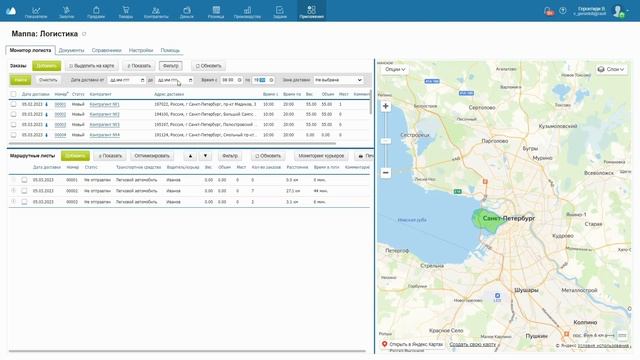Click the clock icon of time-from field

click(240, 80)
